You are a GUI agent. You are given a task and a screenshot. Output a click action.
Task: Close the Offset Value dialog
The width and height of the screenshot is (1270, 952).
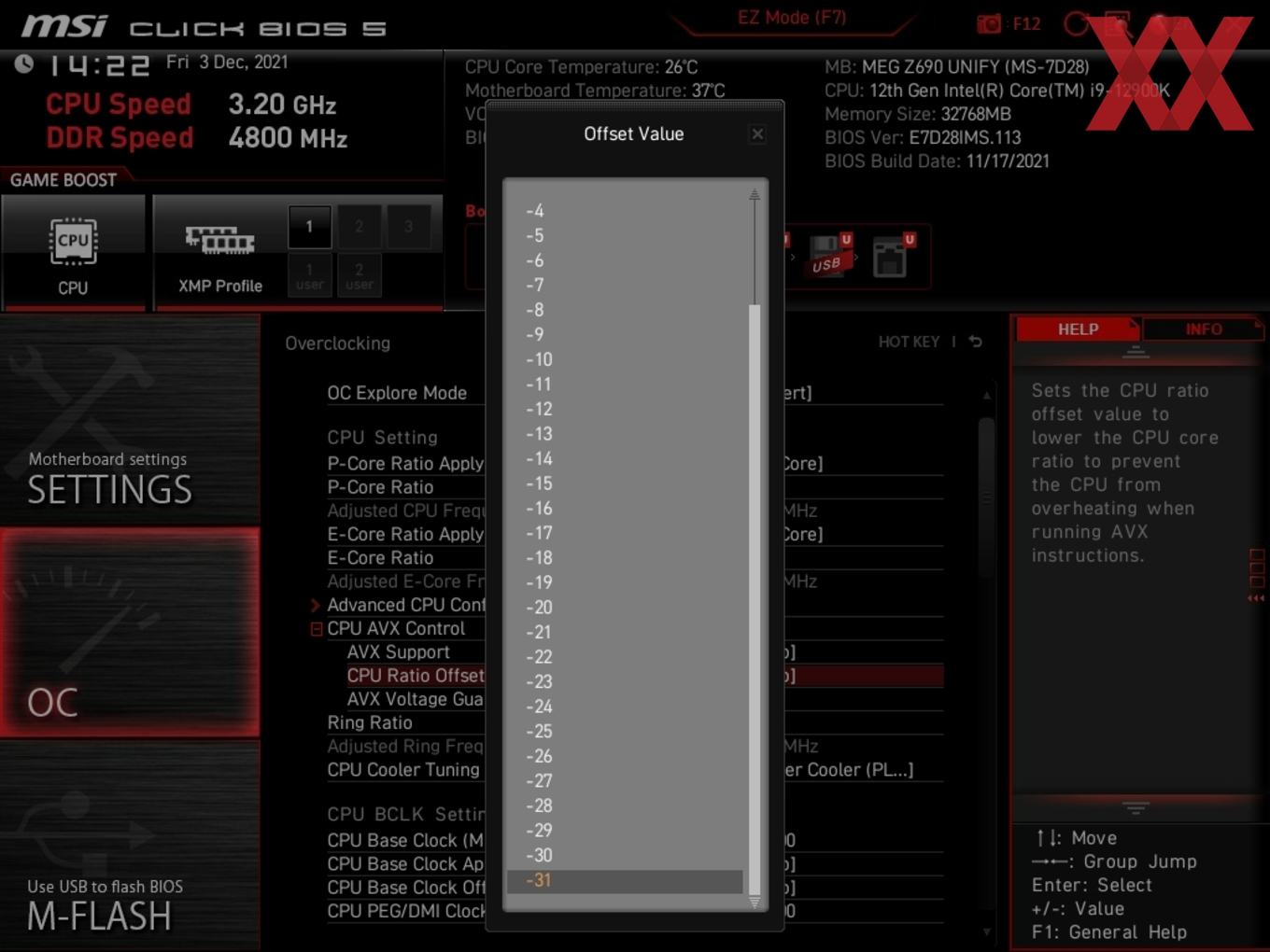[x=757, y=134]
